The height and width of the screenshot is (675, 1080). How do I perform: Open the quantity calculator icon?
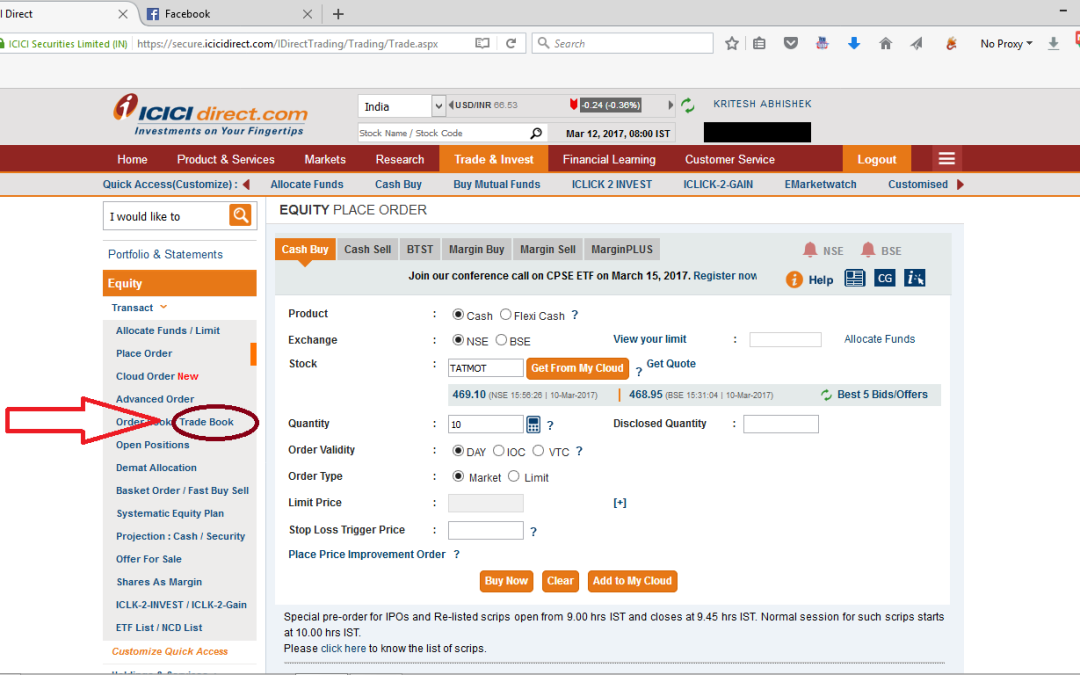tap(533, 424)
